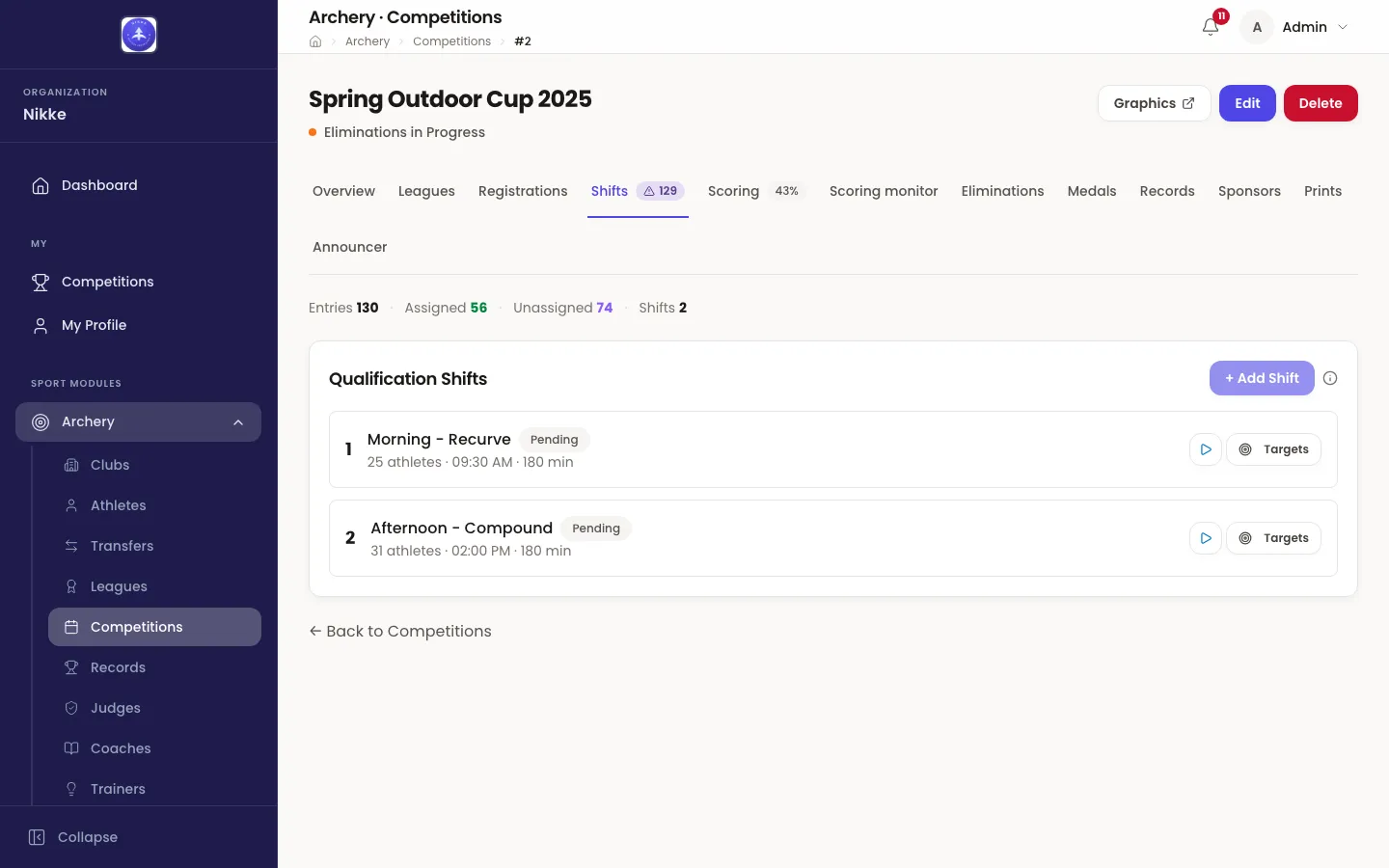The height and width of the screenshot is (868, 1389).
Task: Open My Profile
Action: coord(138,325)
